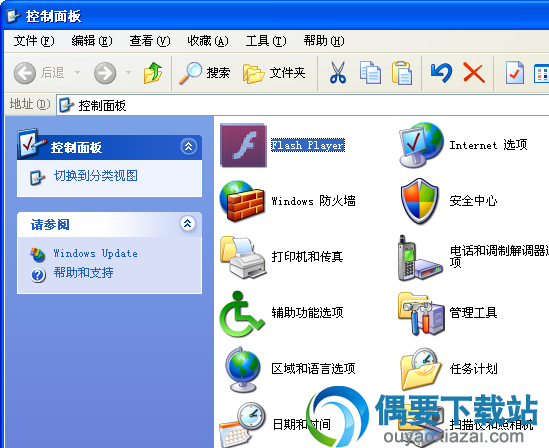Click the Back arrow toolbar button

click(x=25, y=73)
